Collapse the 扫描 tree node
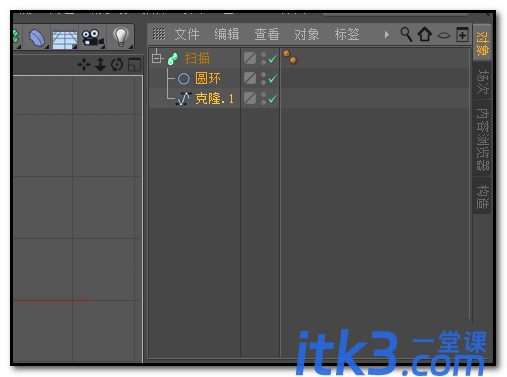 [x=156, y=59]
